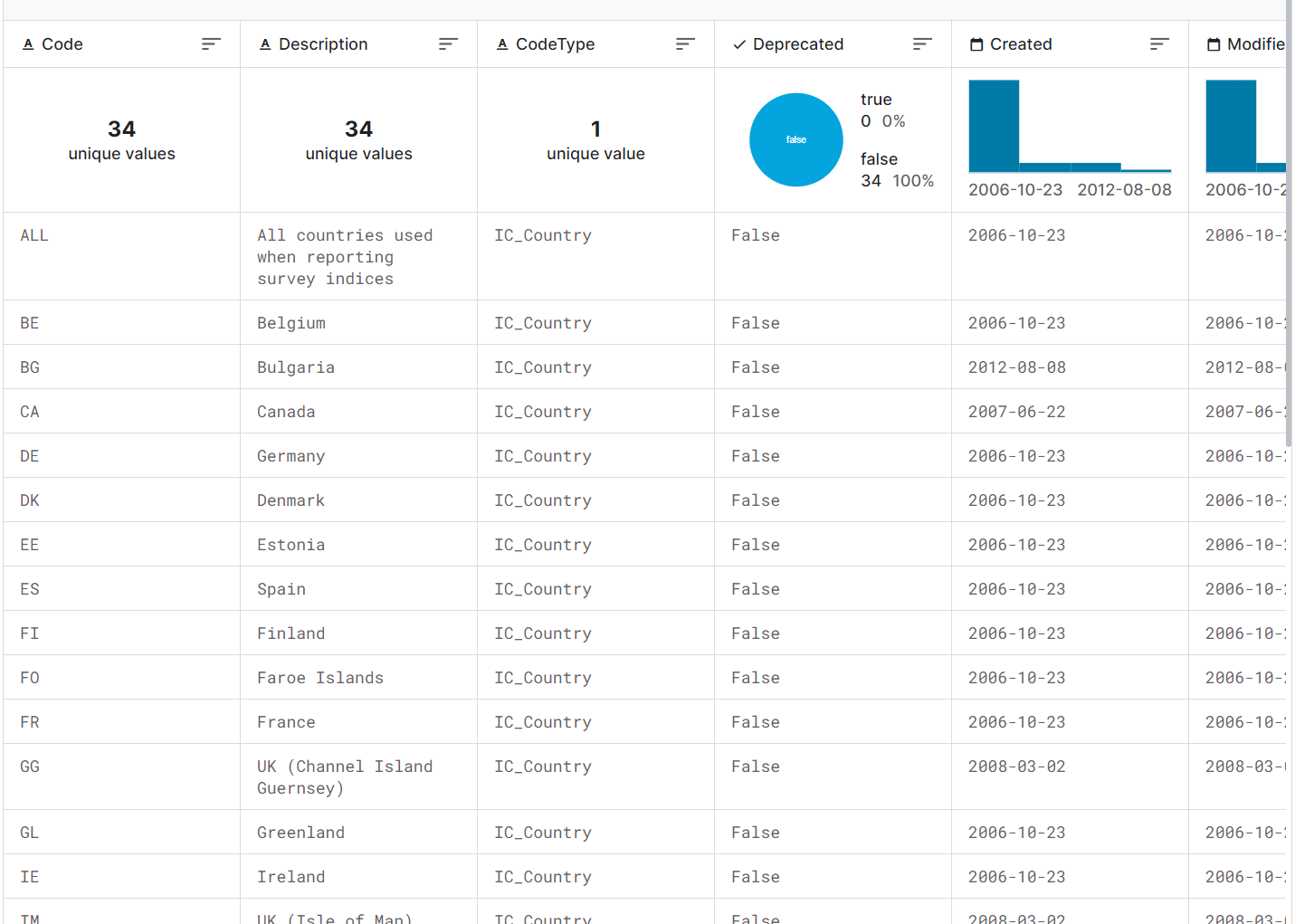Image resolution: width=1295 pixels, height=924 pixels.
Task: Select the Greenland description cell
Action: pos(359,833)
